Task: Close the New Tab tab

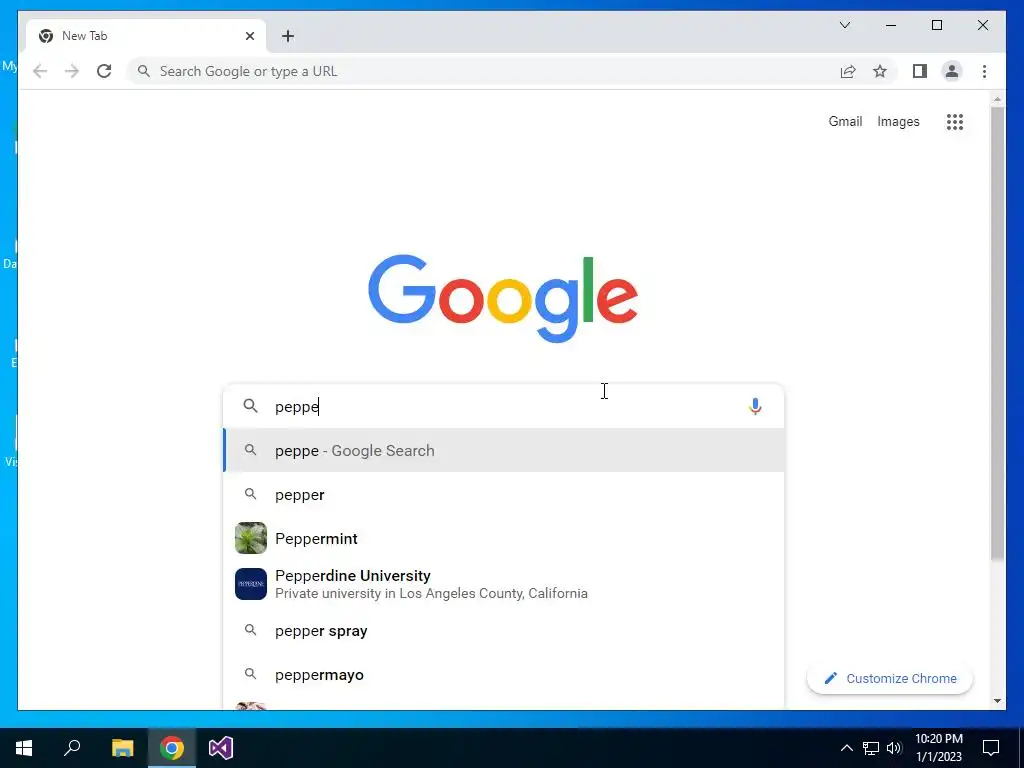Action: point(249,36)
